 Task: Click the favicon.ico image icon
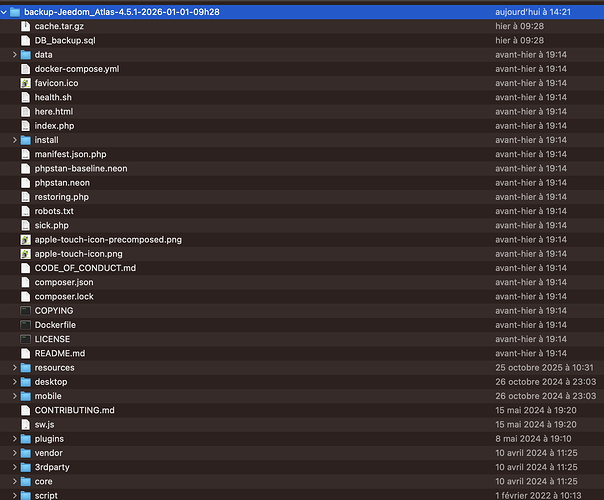tap(25, 83)
